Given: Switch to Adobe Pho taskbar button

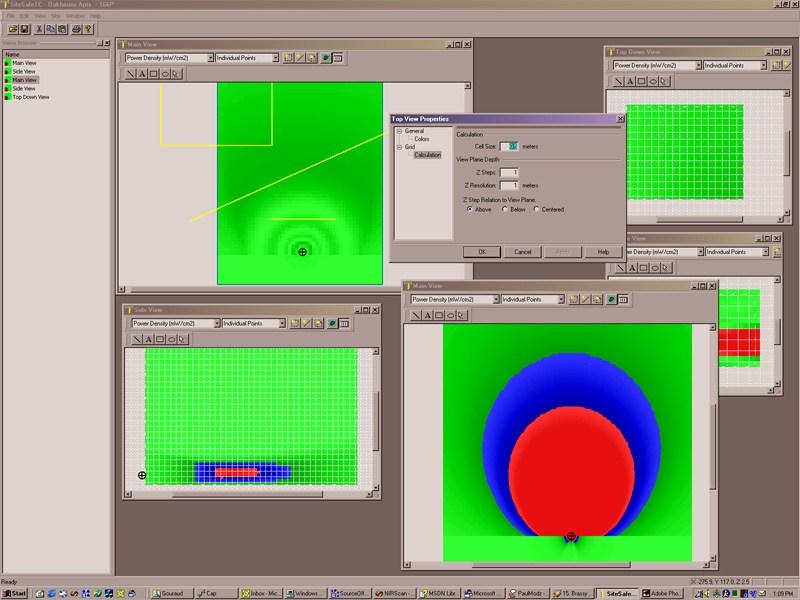Looking at the screenshot, I should pos(661,593).
